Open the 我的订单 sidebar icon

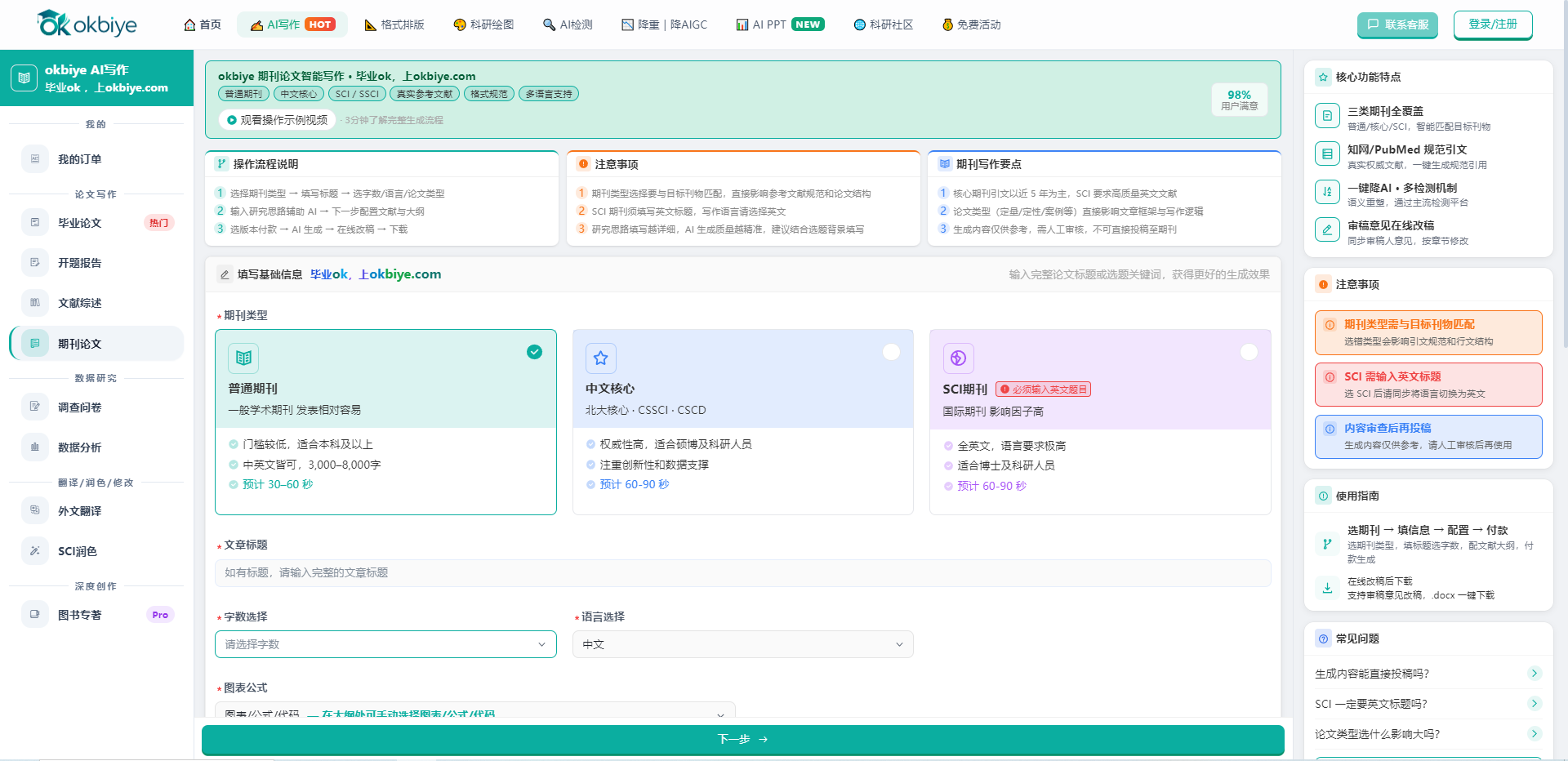(x=35, y=159)
